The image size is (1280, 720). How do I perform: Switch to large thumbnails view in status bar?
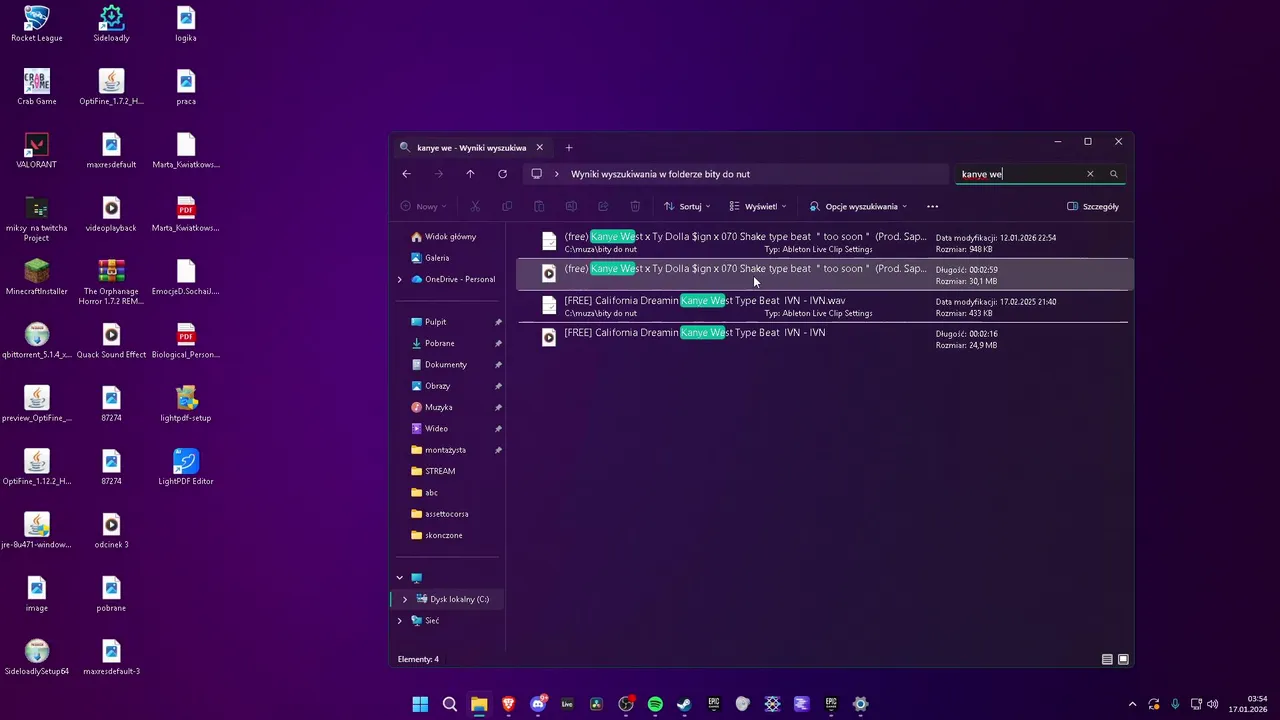(1123, 659)
